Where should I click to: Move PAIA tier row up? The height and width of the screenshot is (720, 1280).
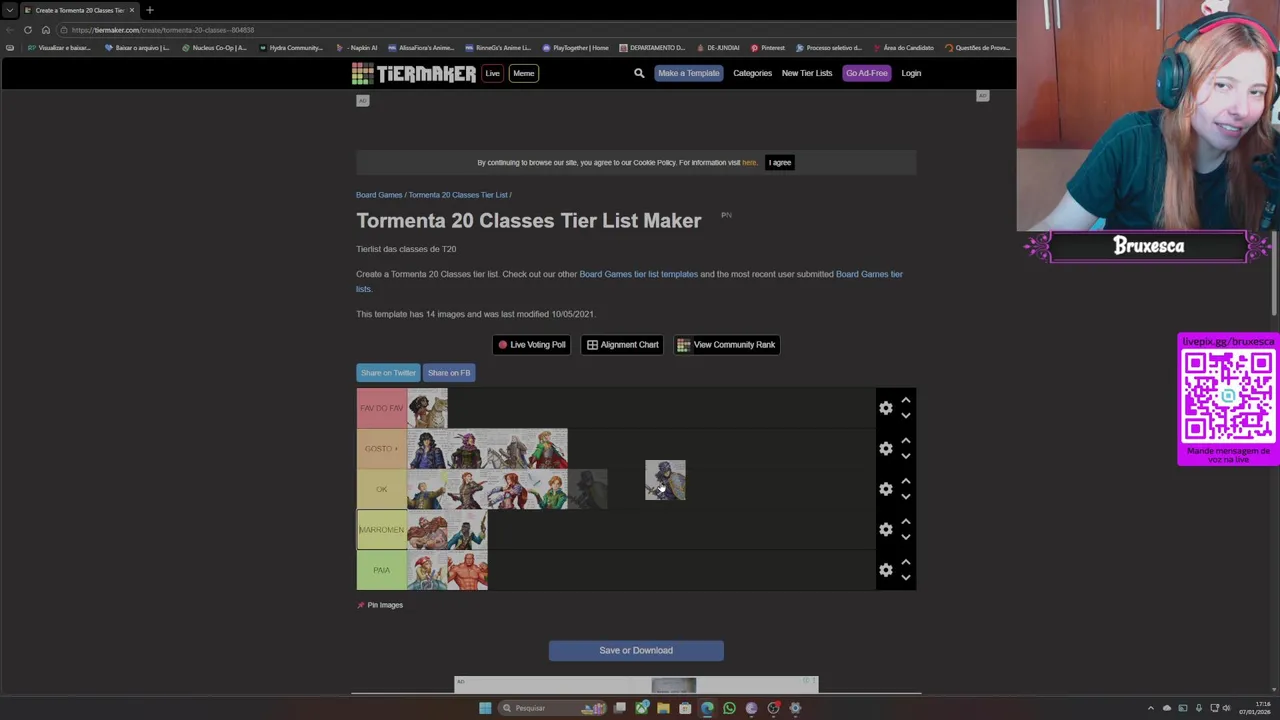[x=906, y=562]
